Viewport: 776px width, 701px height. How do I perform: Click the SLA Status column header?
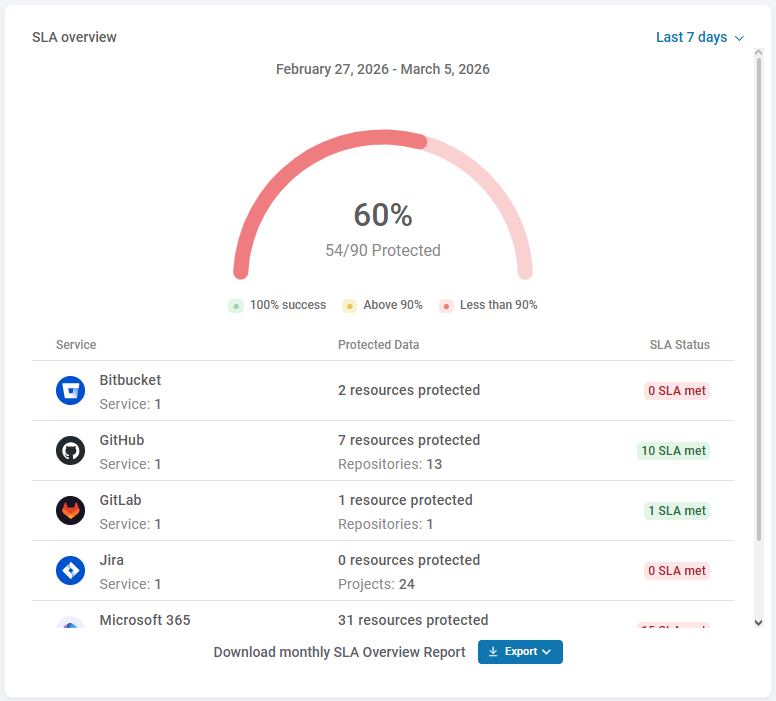click(x=679, y=345)
